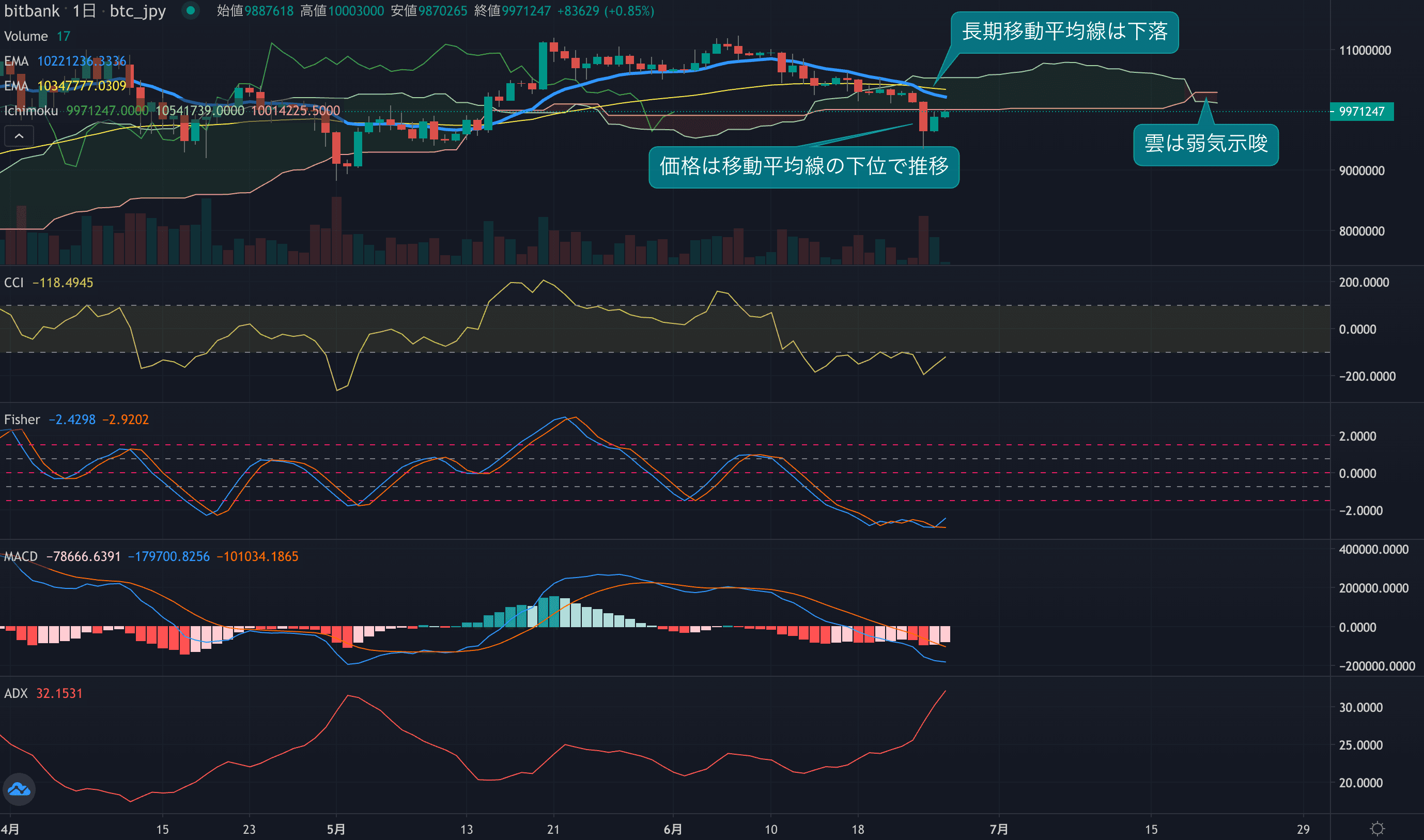
Task: Click the green market status dot
Action: 191,10
